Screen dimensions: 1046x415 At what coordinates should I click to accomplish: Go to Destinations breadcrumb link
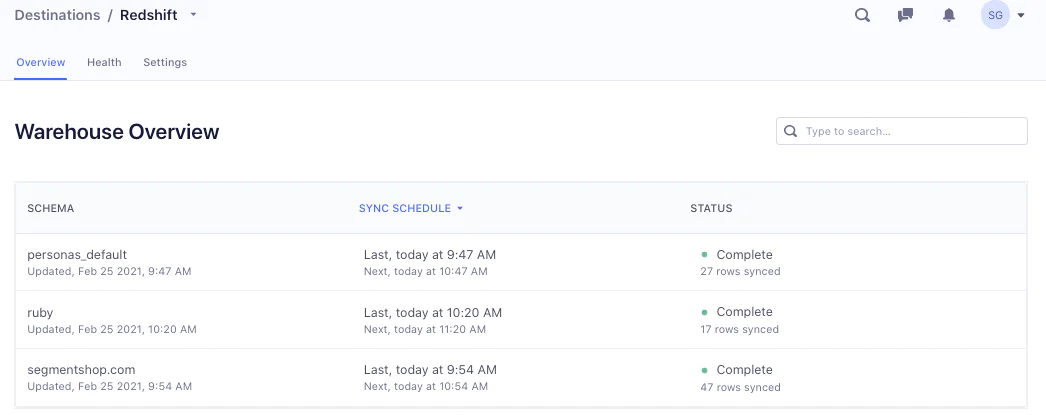(x=57, y=15)
